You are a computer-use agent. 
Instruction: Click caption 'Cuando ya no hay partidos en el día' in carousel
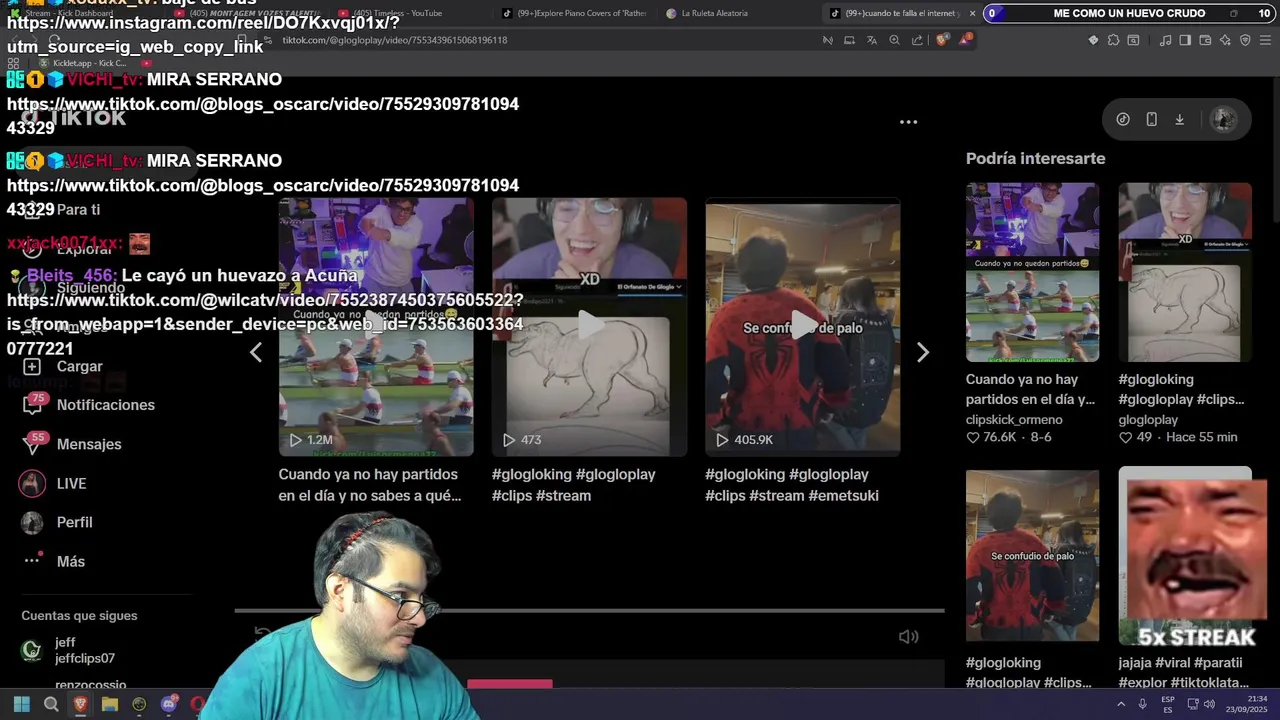pos(370,485)
